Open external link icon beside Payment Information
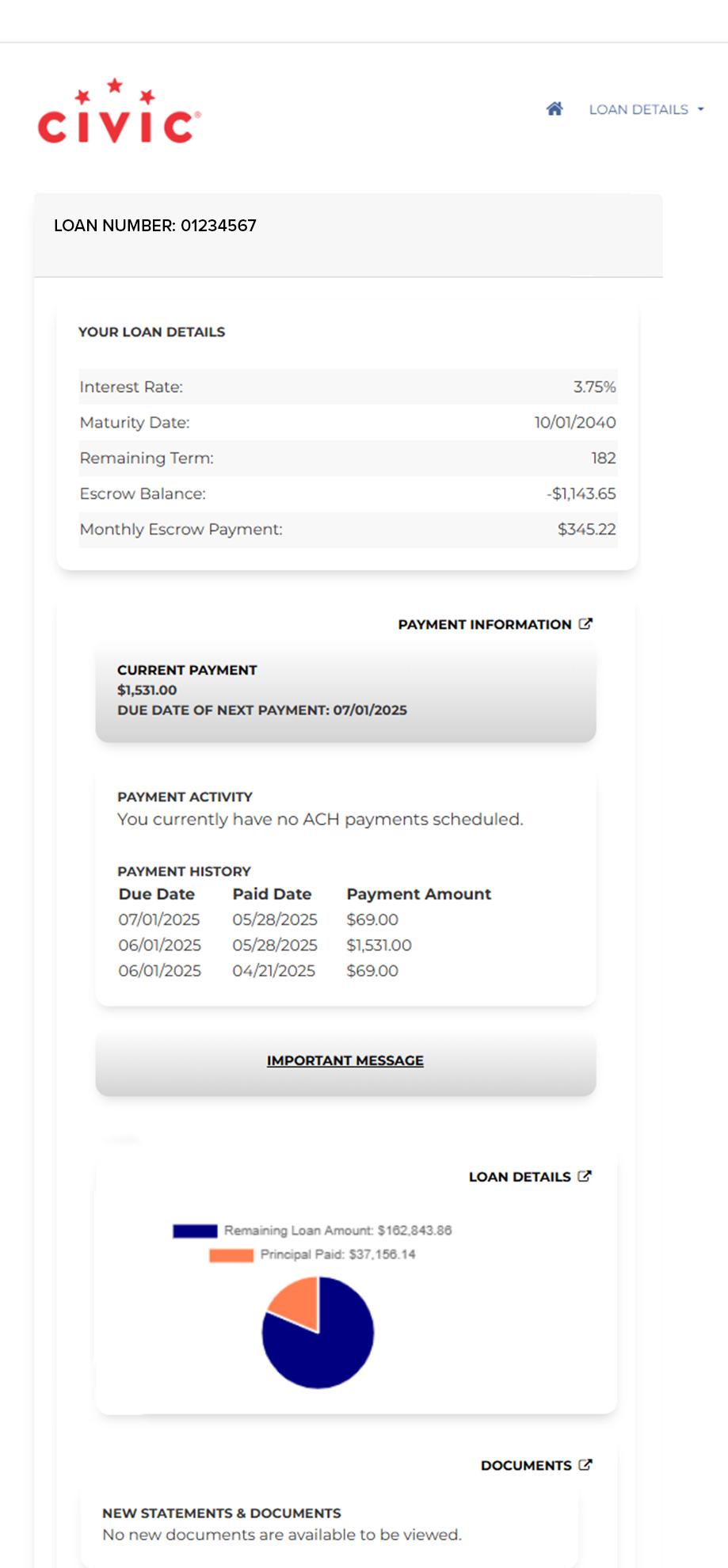The height and width of the screenshot is (1568, 728). [585, 624]
